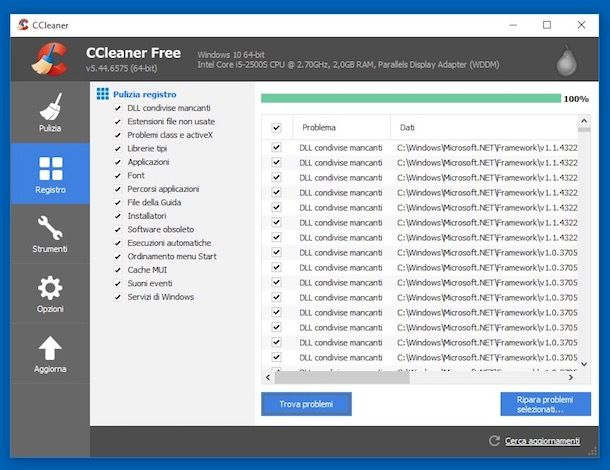The image size is (610, 470).
Task: Disable the Applicazioni checkbox
Action: point(117,162)
